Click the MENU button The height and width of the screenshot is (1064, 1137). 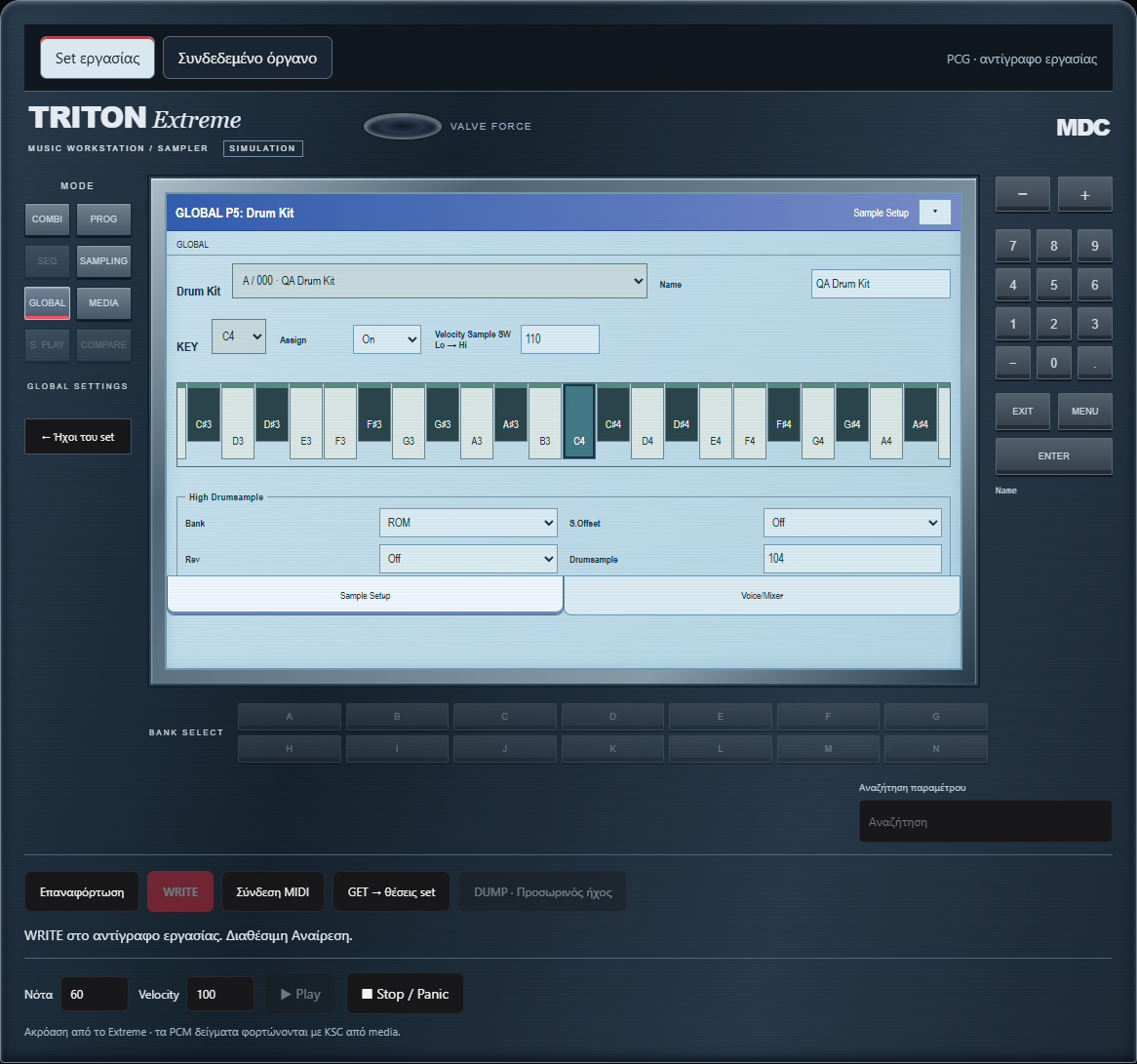point(1084,412)
